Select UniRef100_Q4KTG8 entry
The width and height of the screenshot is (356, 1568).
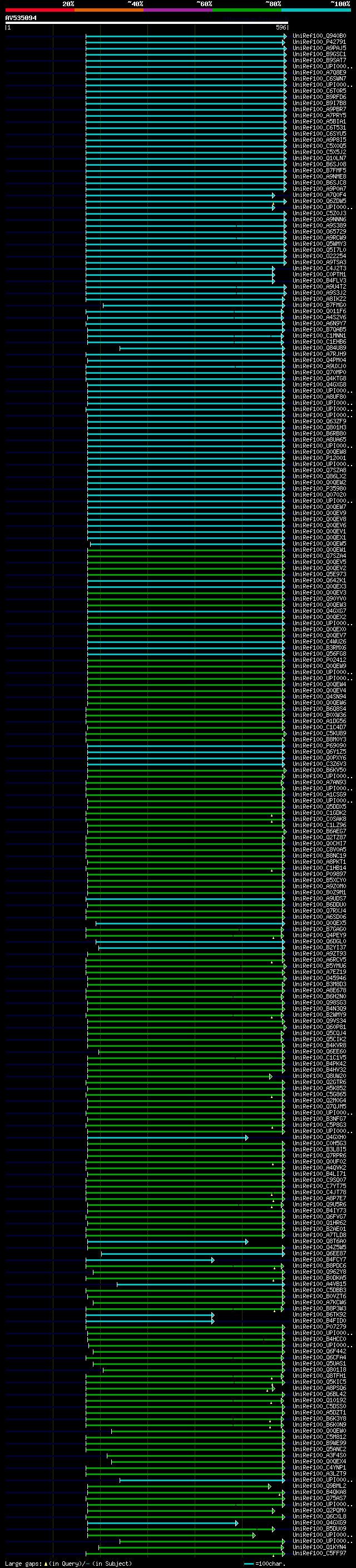coord(319,379)
